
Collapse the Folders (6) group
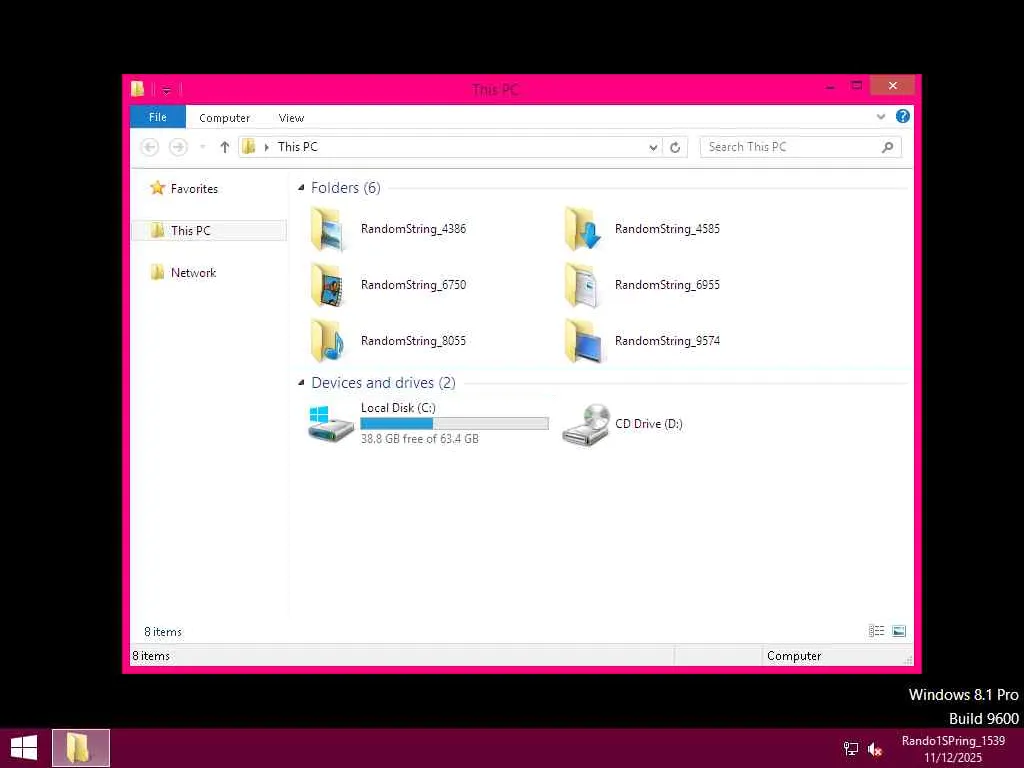coord(301,188)
